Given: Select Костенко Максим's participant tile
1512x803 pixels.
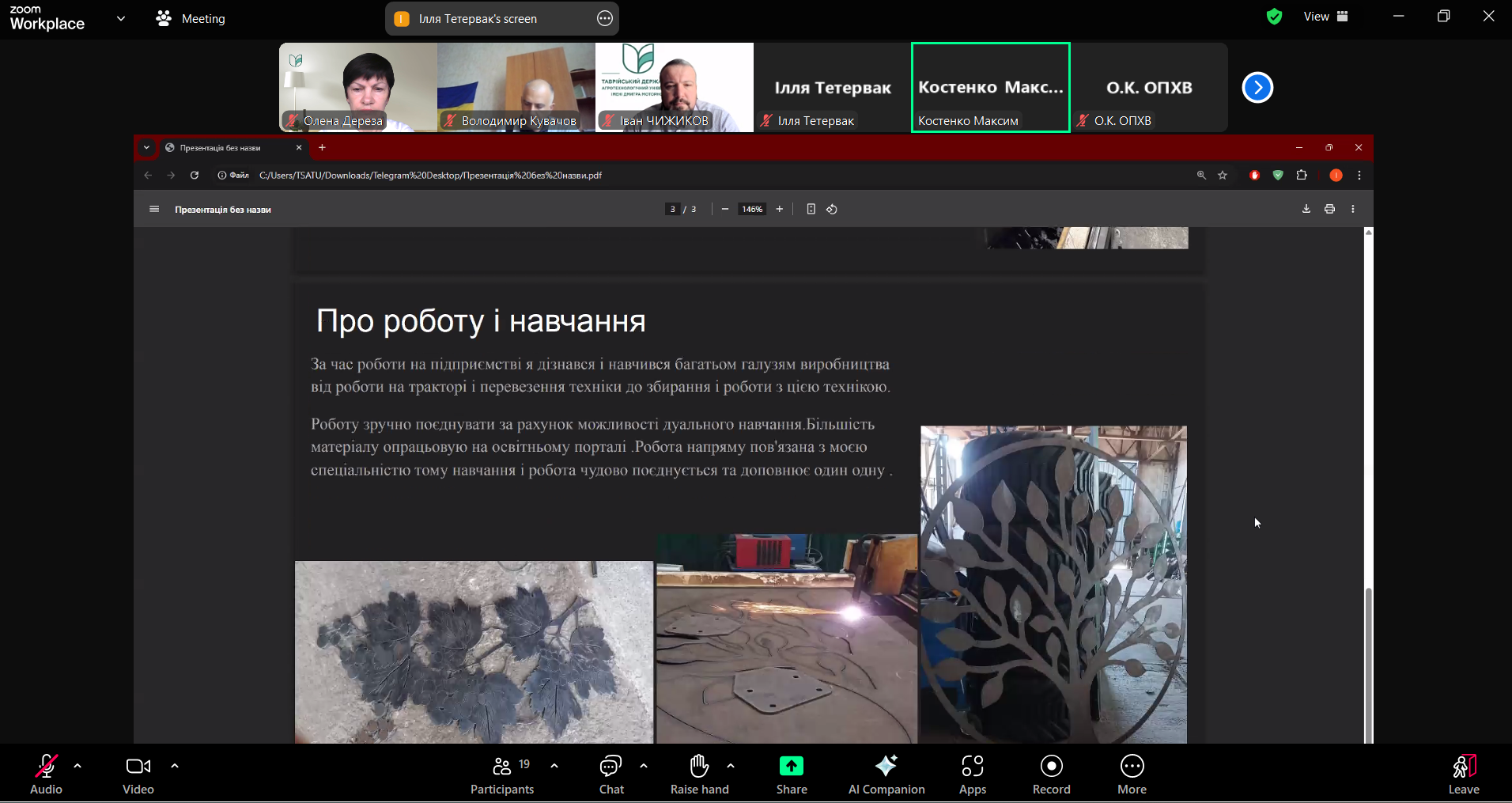Looking at the screenshot, I should 990,88.
